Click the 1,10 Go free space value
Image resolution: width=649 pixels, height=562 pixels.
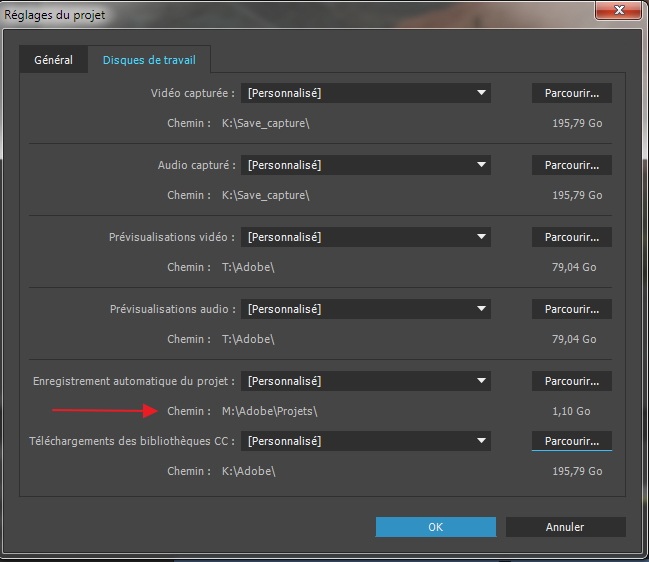point(571,411)
